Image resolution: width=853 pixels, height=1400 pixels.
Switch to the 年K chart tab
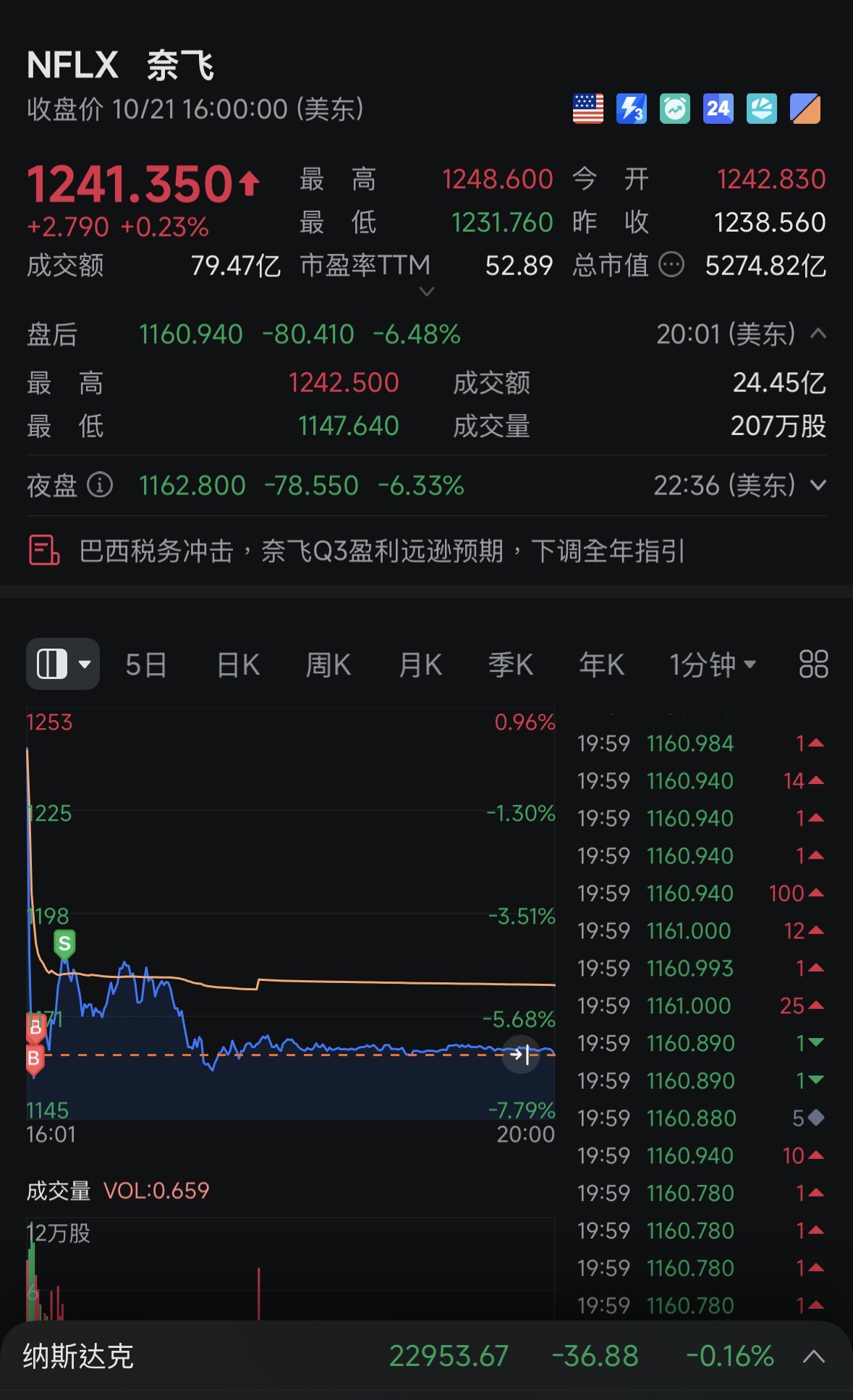pos(602,665)
